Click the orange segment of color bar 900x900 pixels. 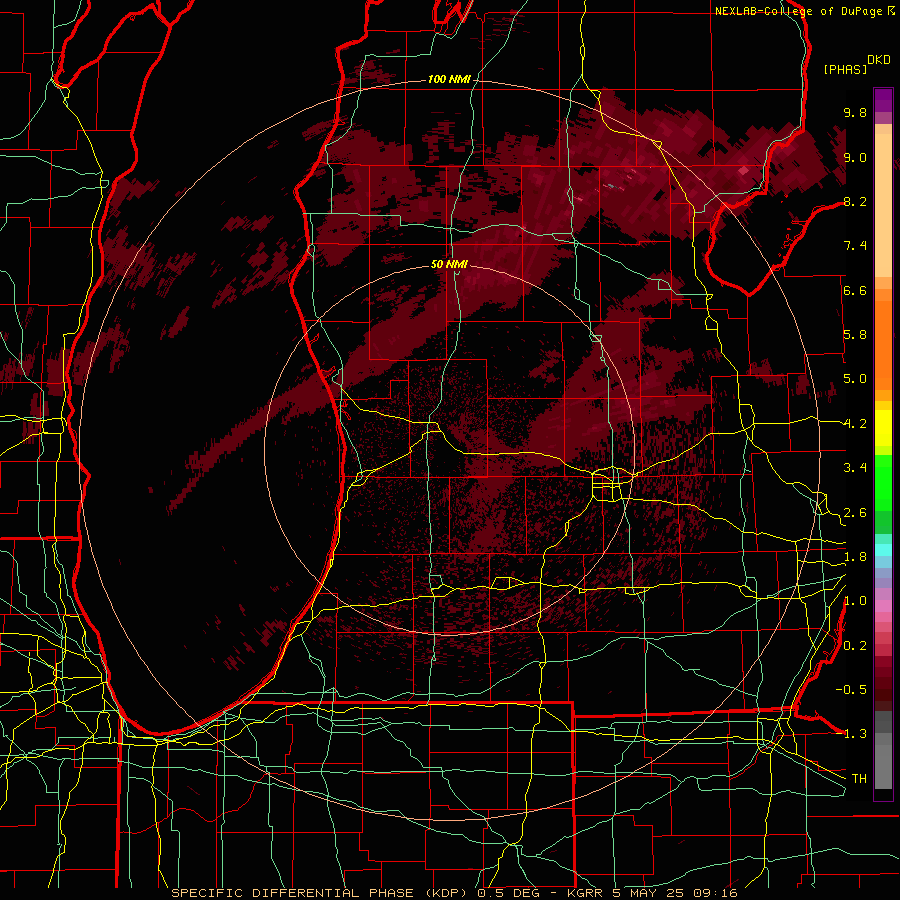[883, 344]
